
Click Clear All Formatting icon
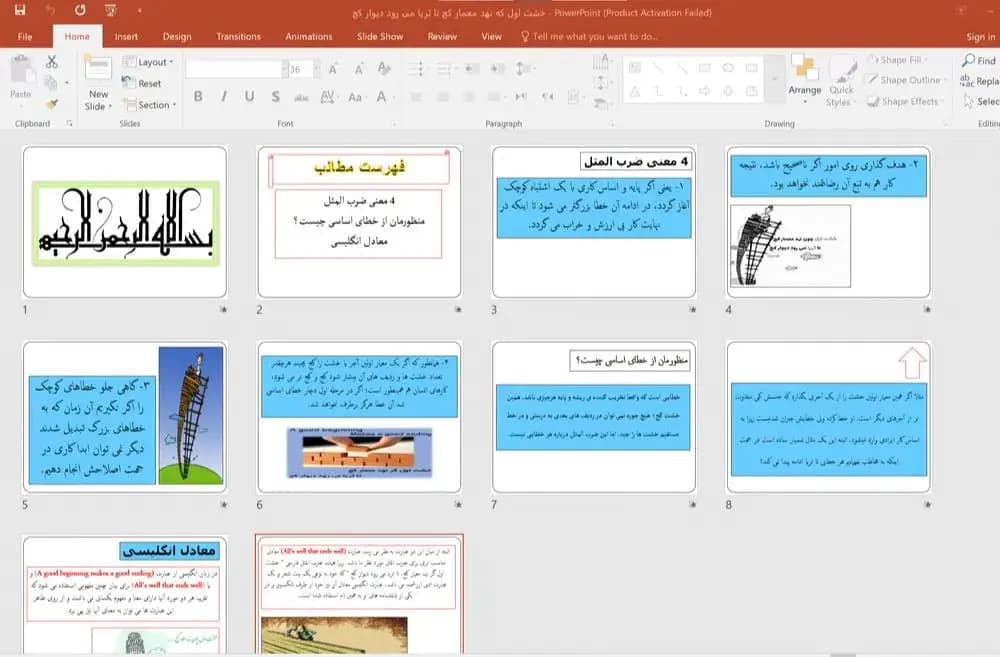click(383, 68)
